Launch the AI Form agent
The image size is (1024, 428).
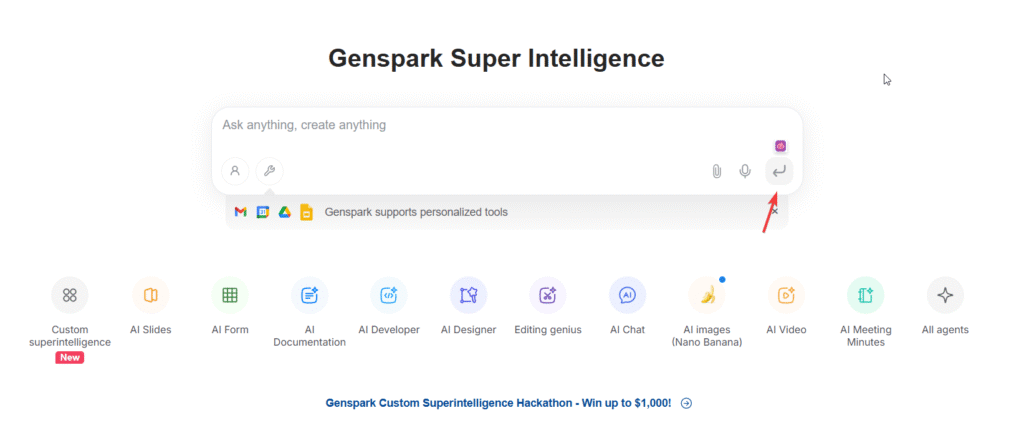[230, 295]
